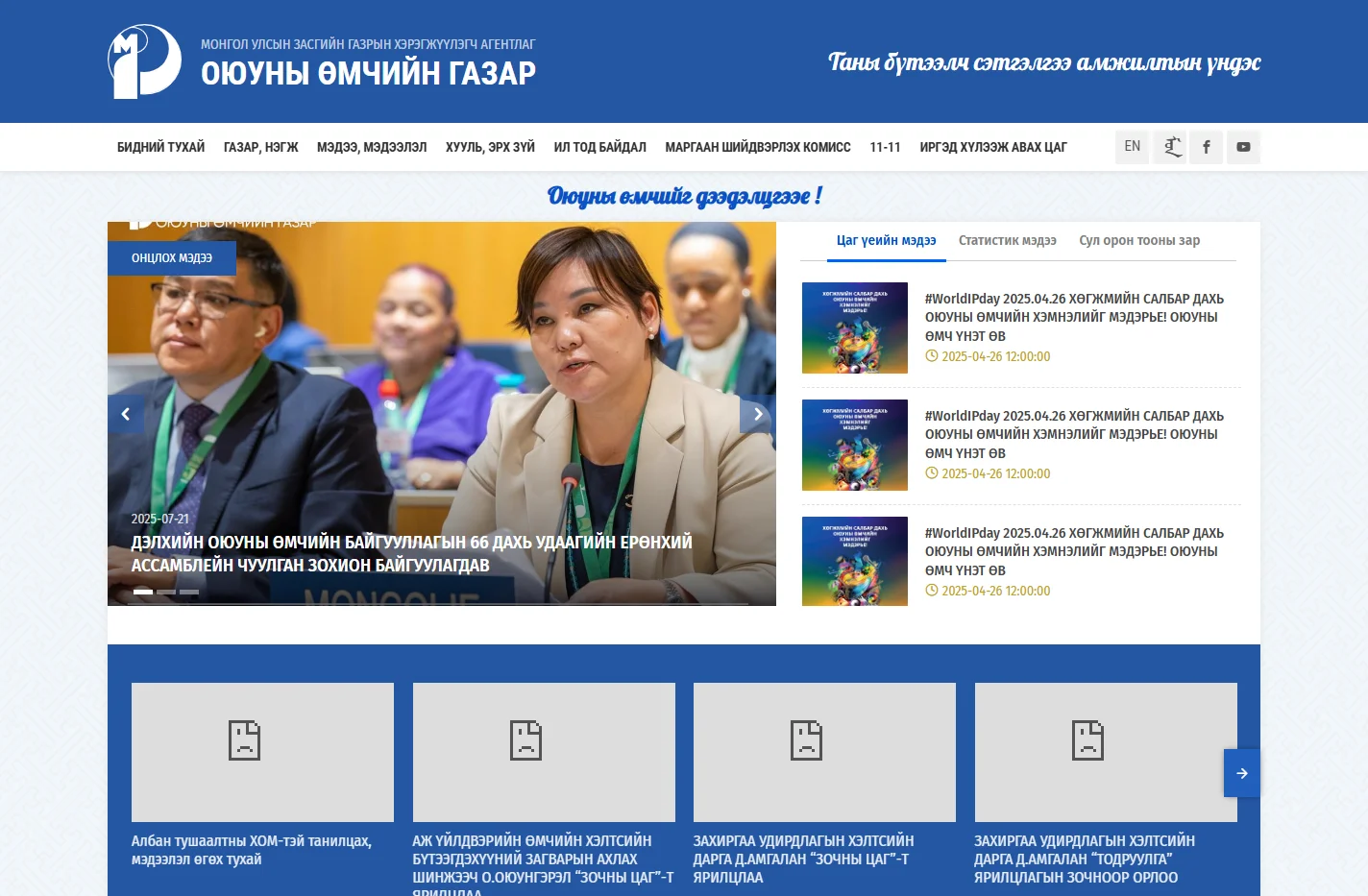This screenshot has height=896, width=1368.
Task: Click the slide date 2025-07-21
Action: [x=160, y=519]
